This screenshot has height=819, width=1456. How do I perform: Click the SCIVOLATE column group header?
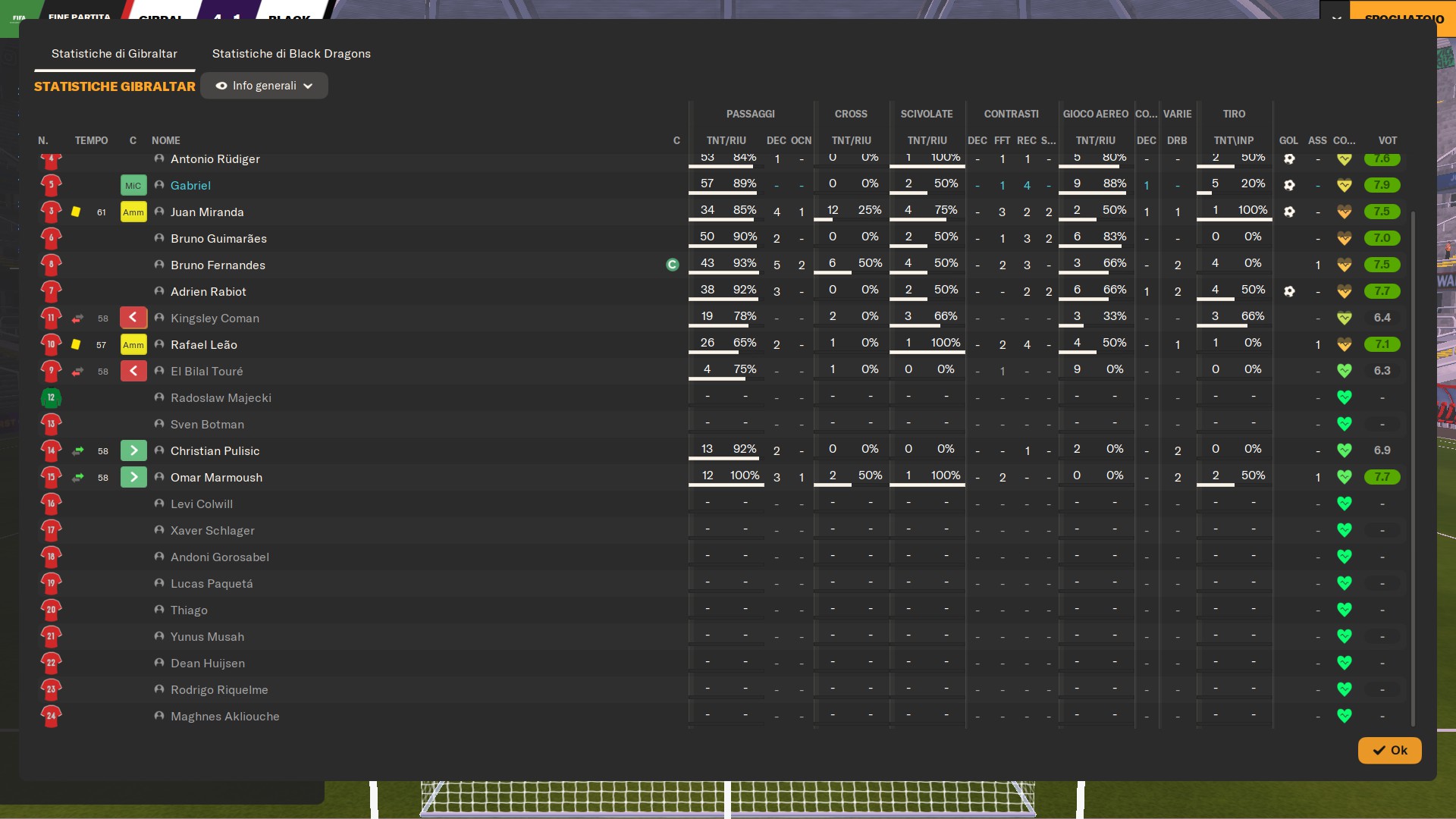(x=927, y=114)
